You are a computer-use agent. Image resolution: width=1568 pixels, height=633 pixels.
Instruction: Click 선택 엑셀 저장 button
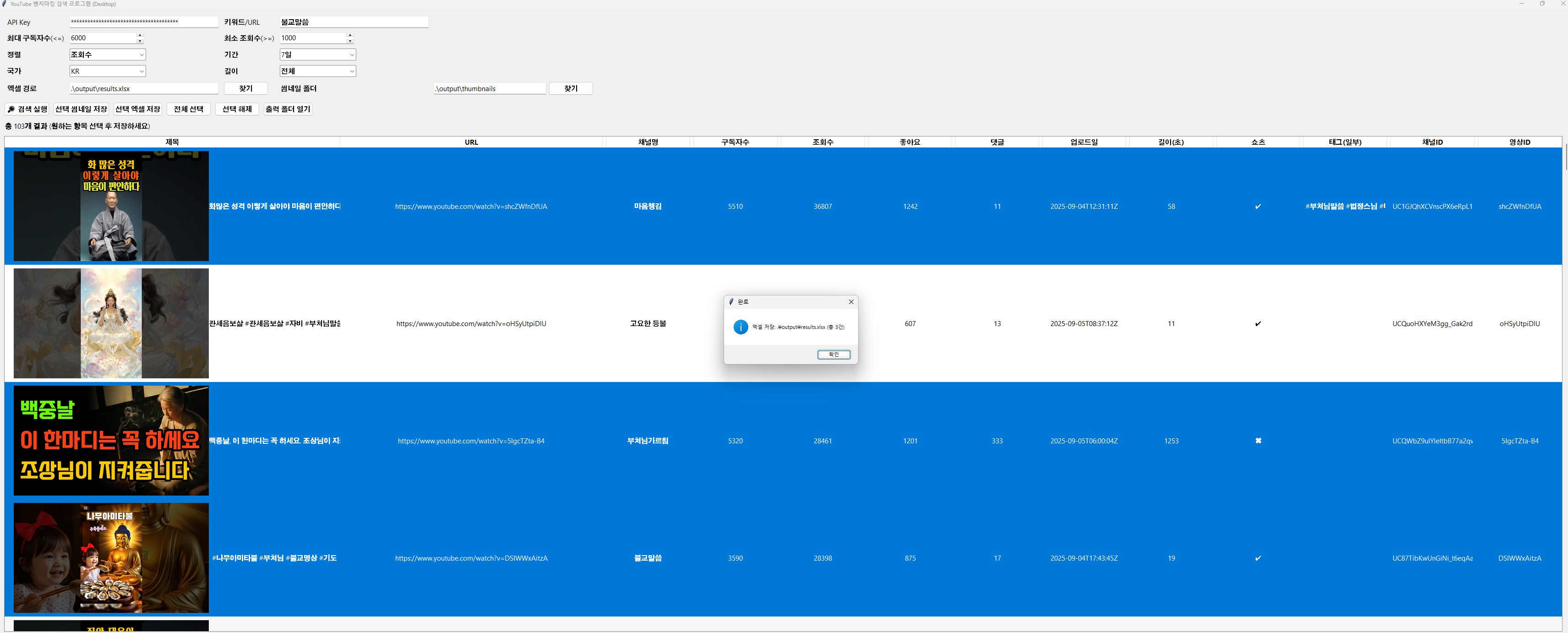click(x=137, y=109)
